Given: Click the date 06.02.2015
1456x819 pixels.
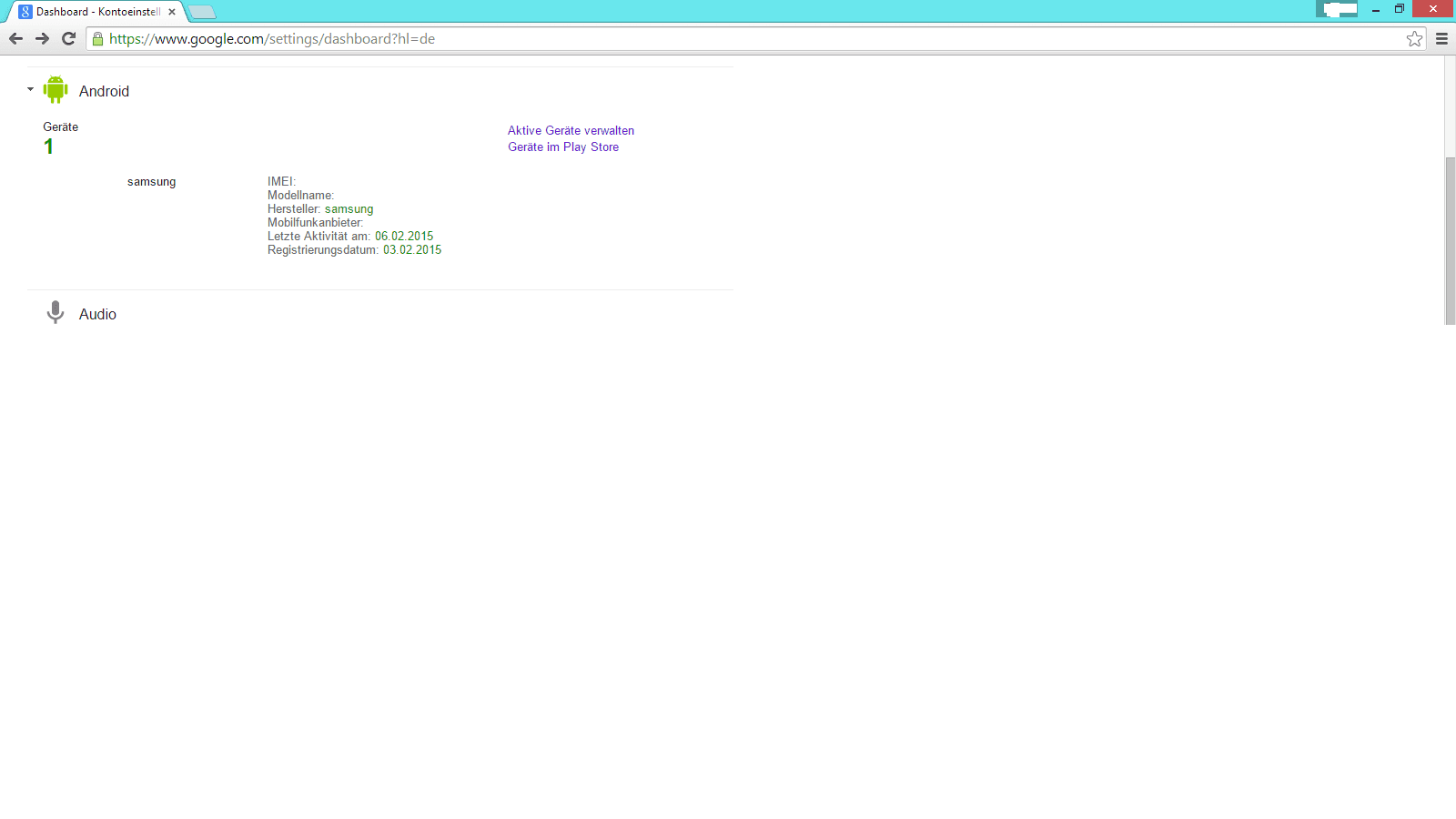Looking at the screenshot, I should (x=404, y=236).
